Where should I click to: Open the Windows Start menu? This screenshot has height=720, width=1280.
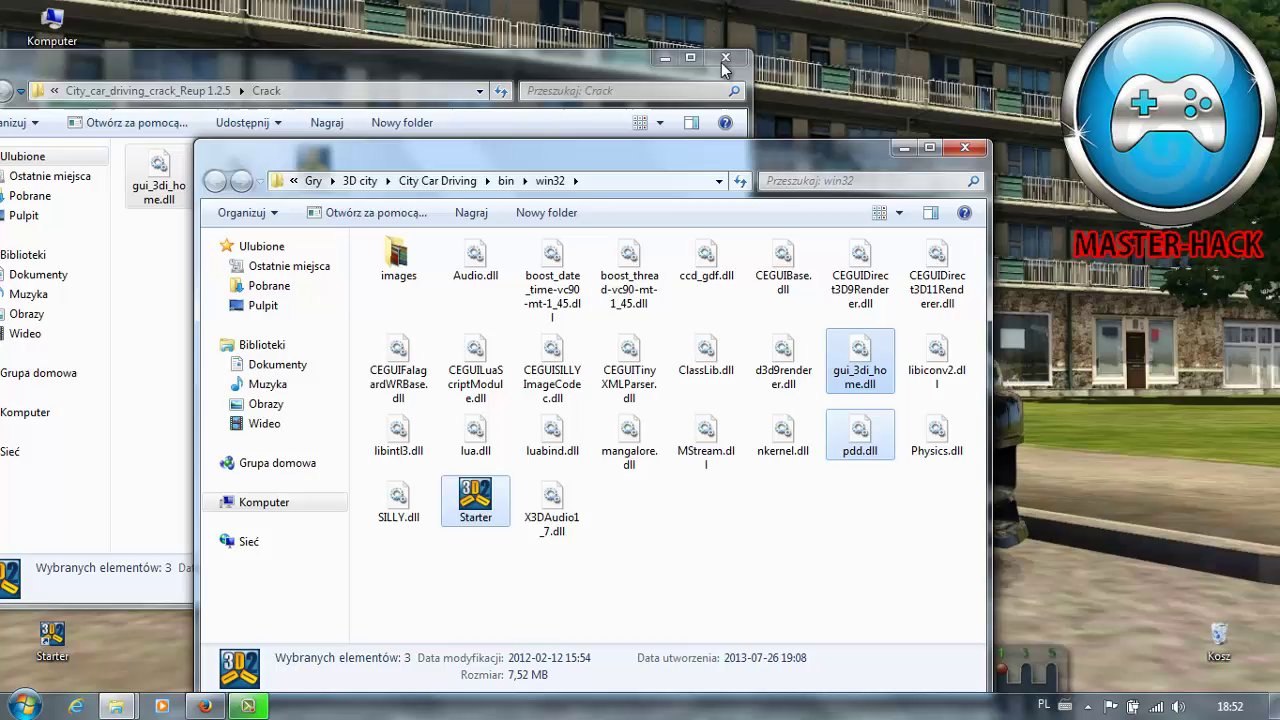point(23,705)
